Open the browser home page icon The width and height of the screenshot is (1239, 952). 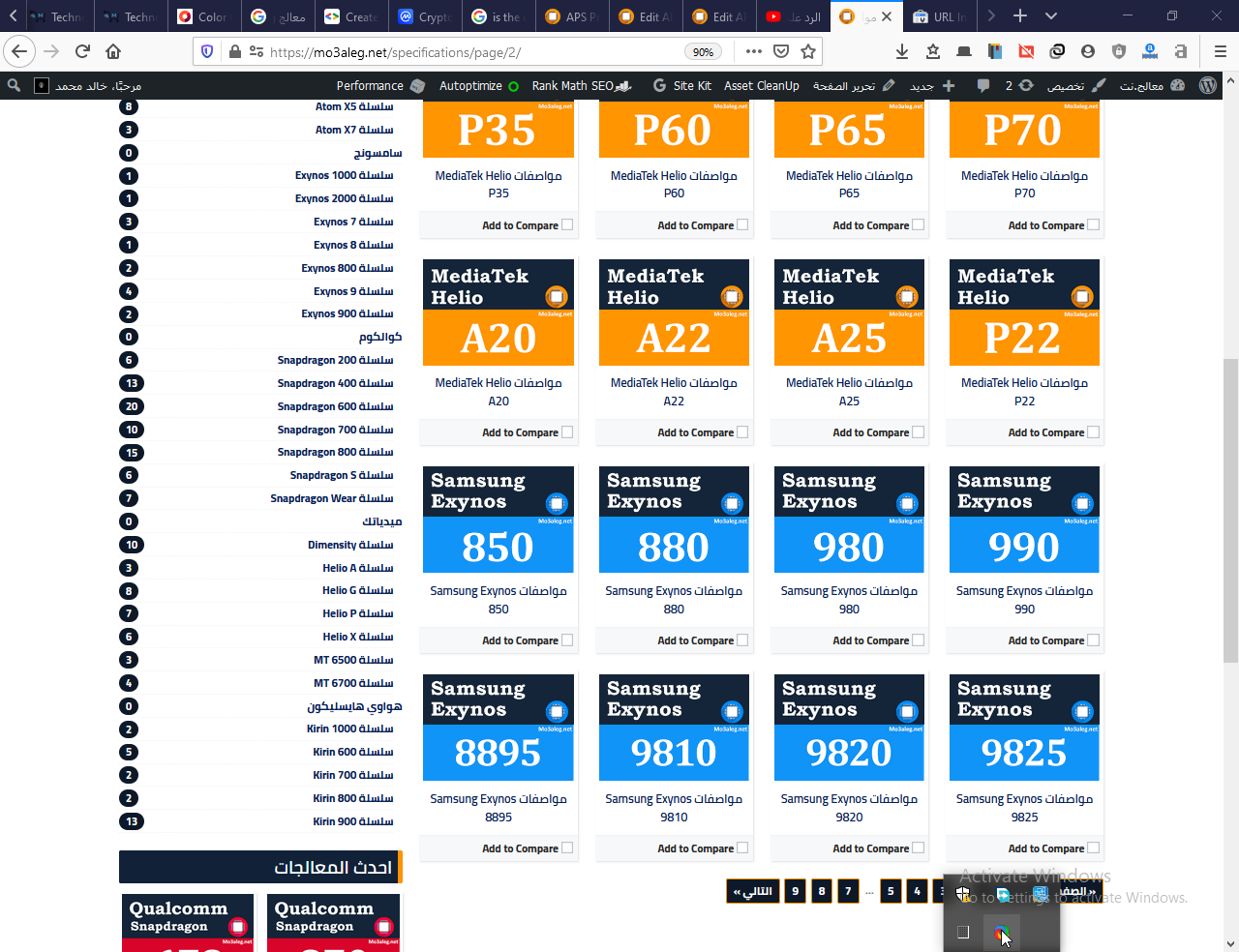113,51
